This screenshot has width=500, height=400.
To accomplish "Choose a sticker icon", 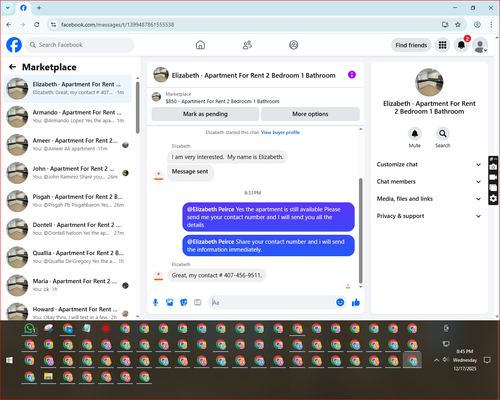I will (x=184, y=302).
